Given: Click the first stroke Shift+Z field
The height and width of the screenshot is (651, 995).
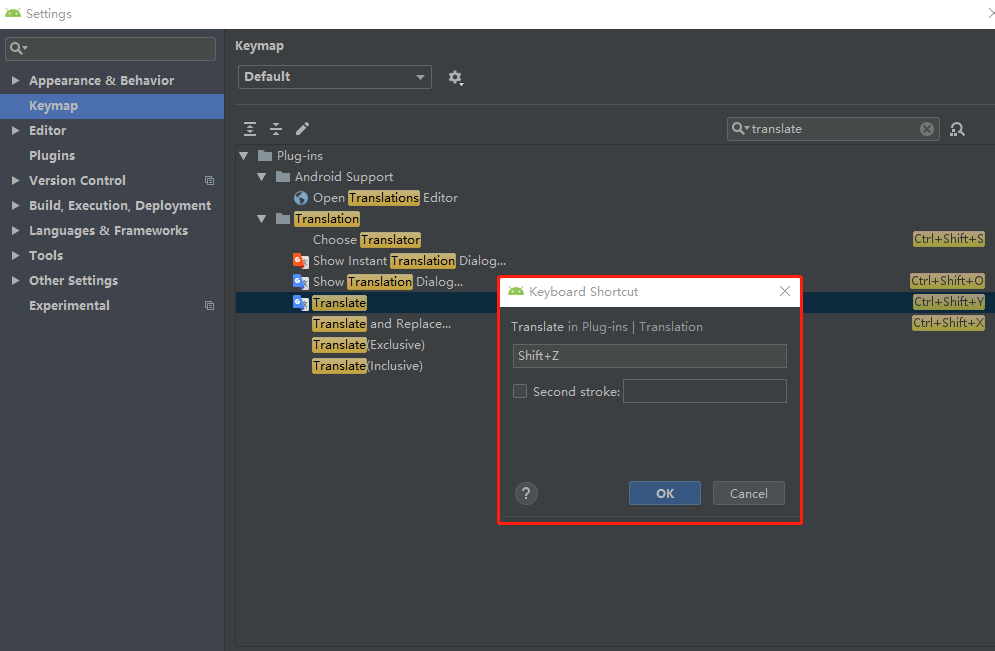Looking at the screenshot, I should point(649,356).
